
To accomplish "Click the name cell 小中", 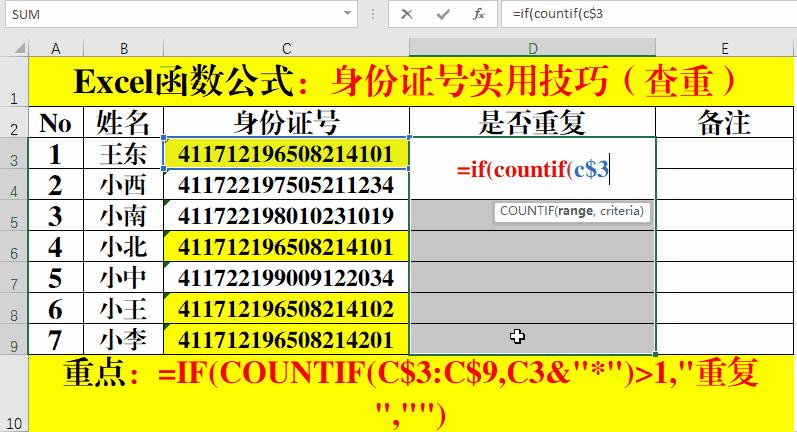I will pyautogui.click(x=124, y=277).
